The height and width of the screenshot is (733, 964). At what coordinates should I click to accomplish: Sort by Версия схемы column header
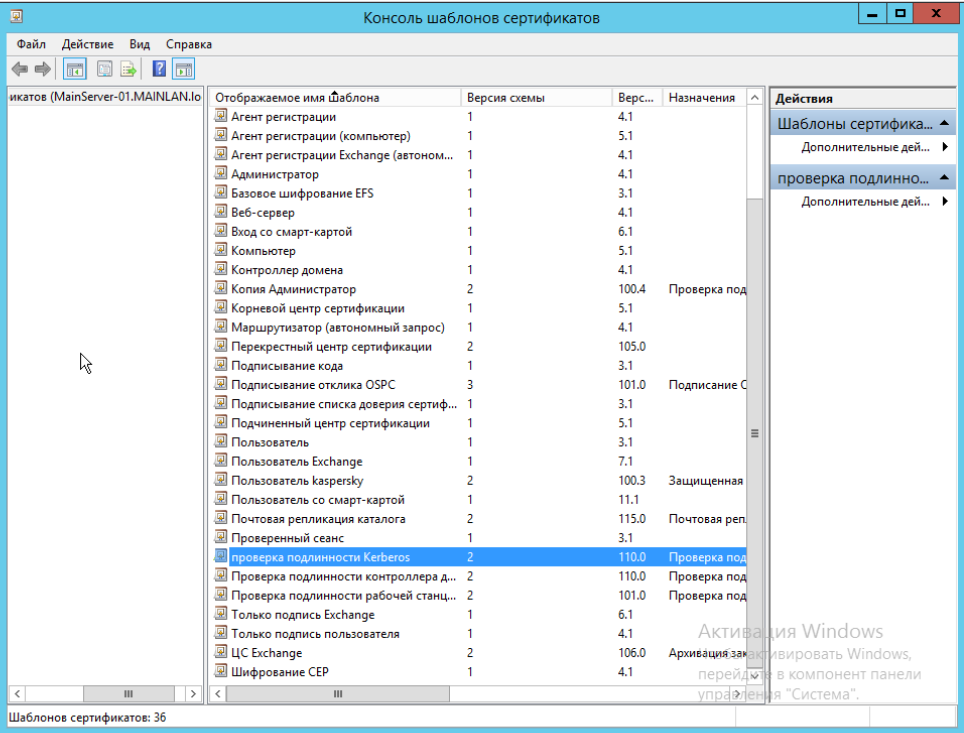(536, 98)
